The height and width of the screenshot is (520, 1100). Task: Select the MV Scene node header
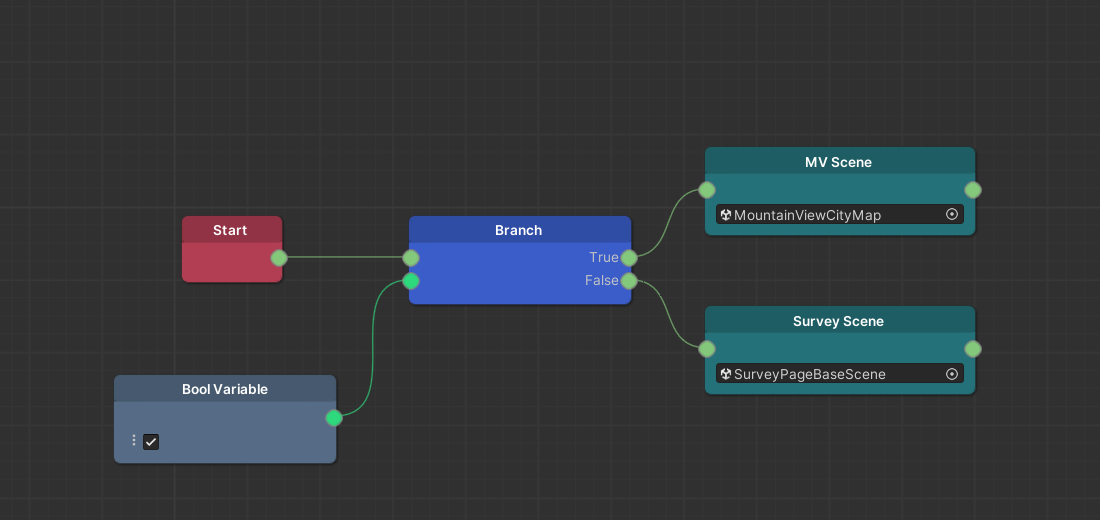tap(840, 162)
